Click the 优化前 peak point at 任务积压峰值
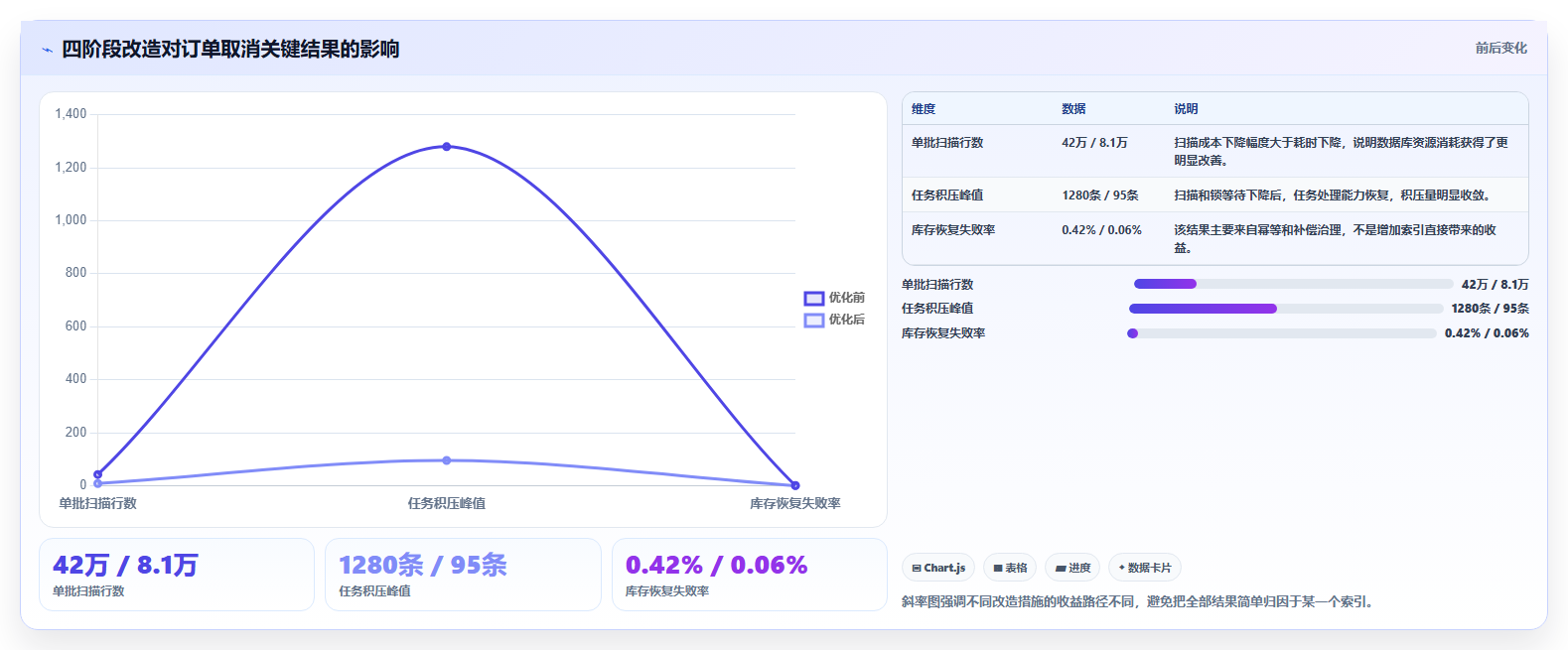 pos(447,147)
